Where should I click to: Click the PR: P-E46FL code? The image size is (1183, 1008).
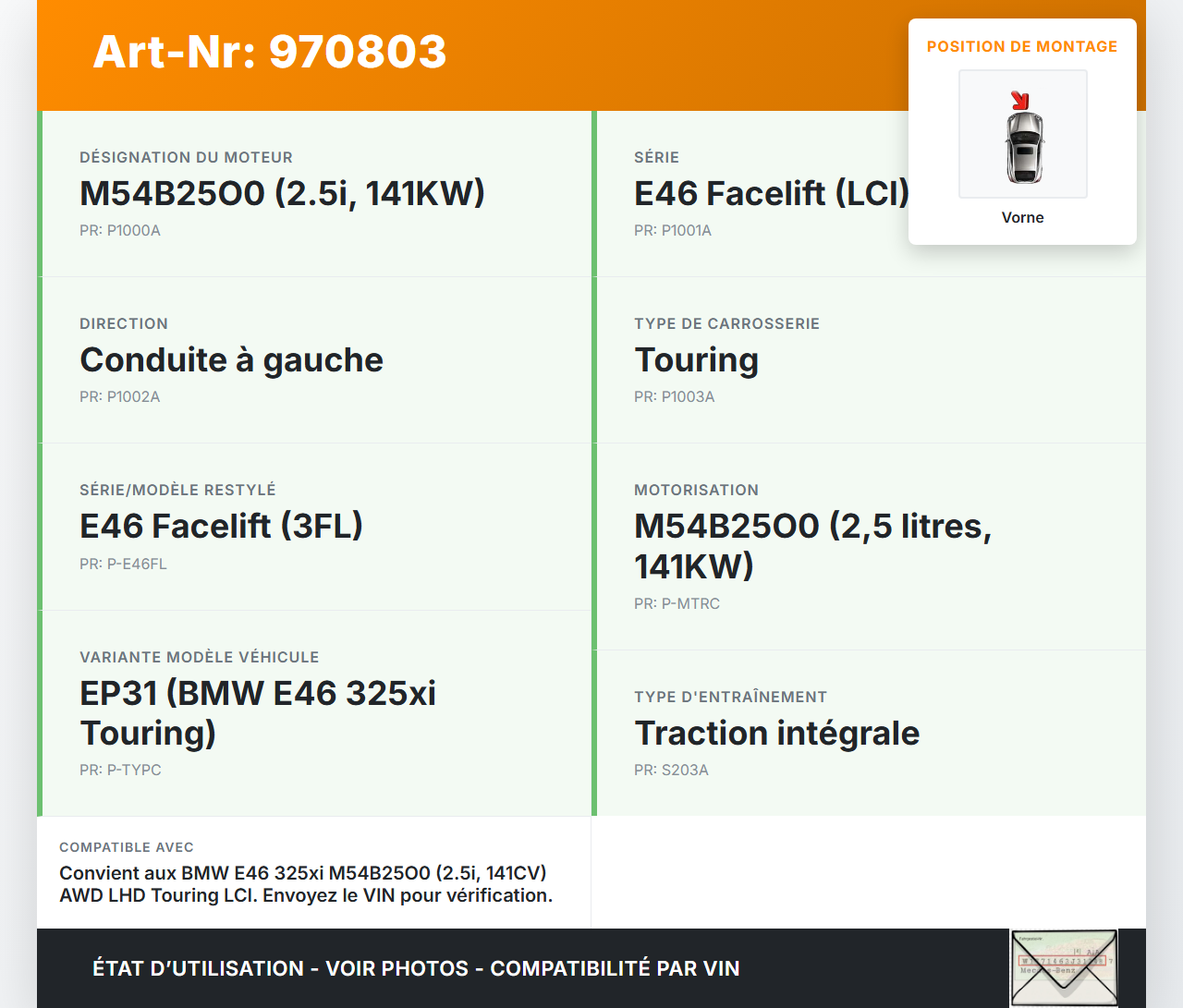123,564
